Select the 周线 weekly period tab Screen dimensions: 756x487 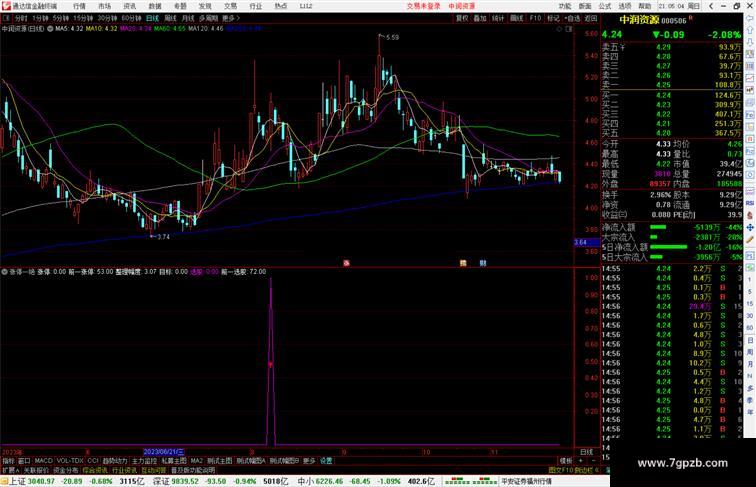[x=171, y=18]
